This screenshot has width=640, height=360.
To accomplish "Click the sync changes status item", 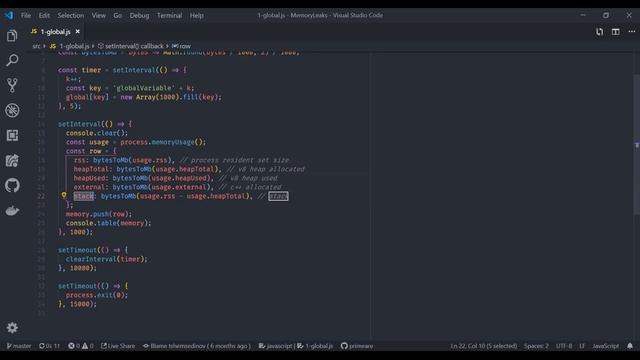I will click(49, 346).
